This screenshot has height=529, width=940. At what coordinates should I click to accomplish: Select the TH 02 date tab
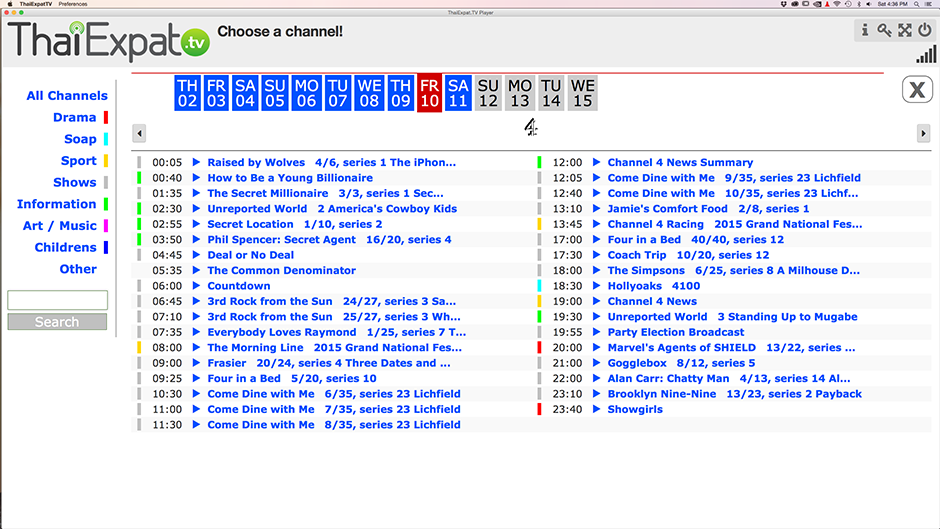point(188,93)
